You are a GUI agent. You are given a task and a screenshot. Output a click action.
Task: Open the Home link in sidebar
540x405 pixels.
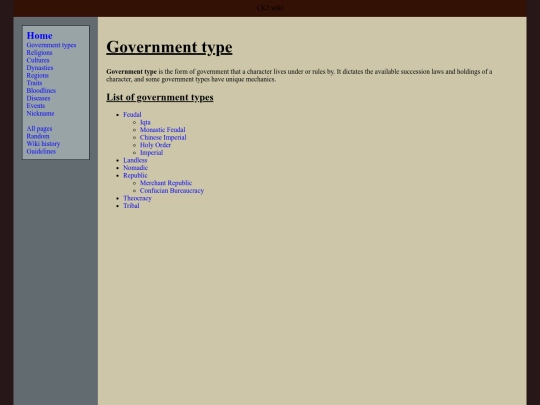[x=40, y=35]
